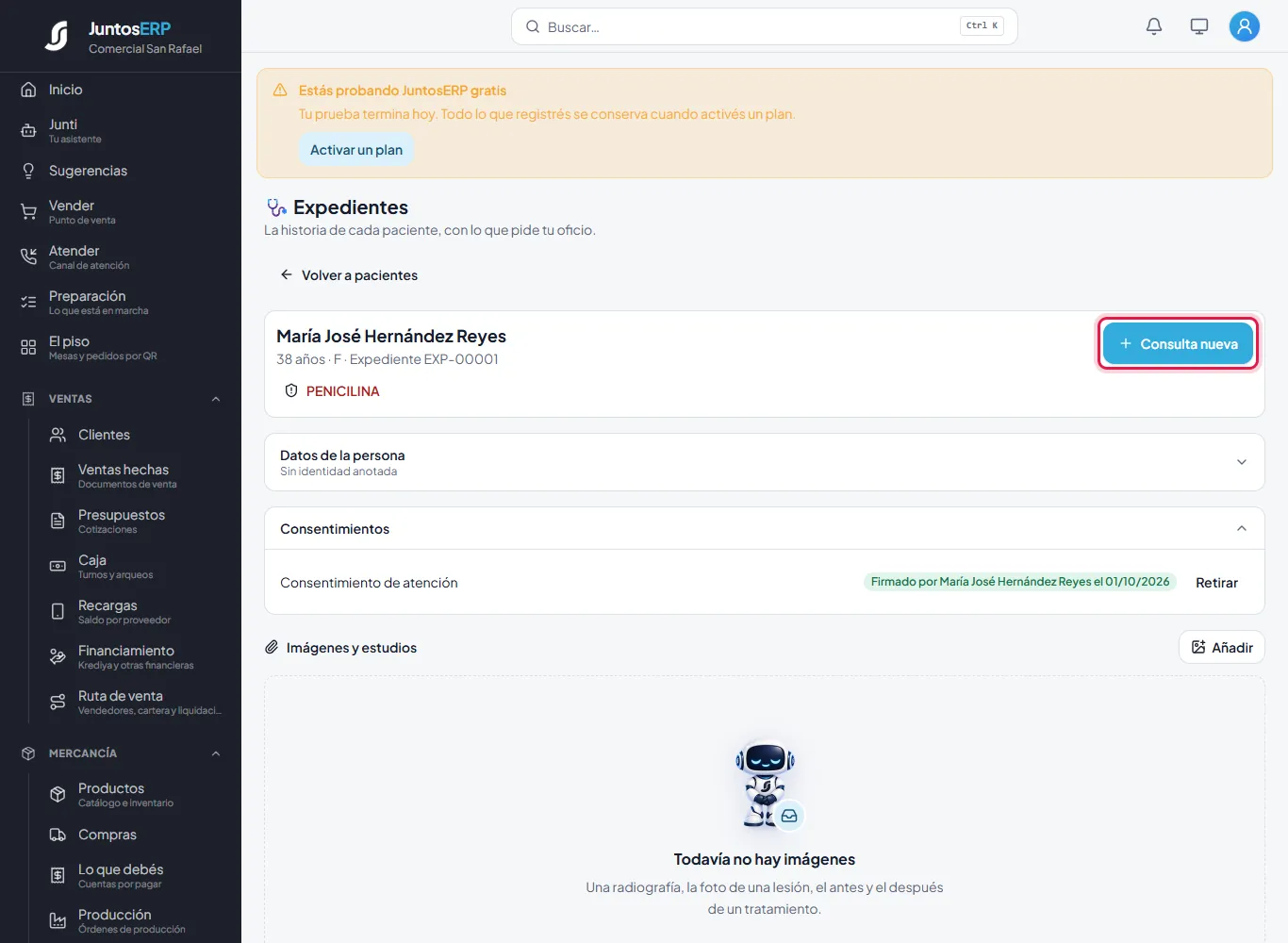Open the notifications bell
The height and width of the screenshot is (943, 1288).
(x=1154, y=26)
